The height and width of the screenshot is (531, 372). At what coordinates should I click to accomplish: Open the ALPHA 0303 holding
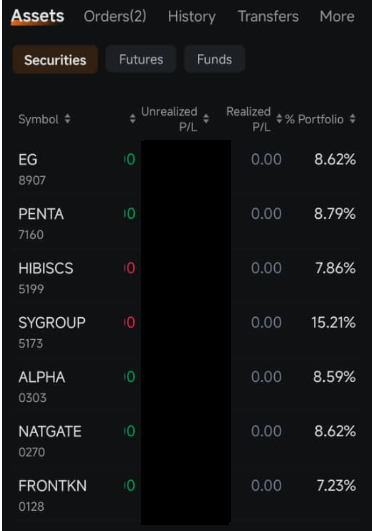[x=187, y=387]
